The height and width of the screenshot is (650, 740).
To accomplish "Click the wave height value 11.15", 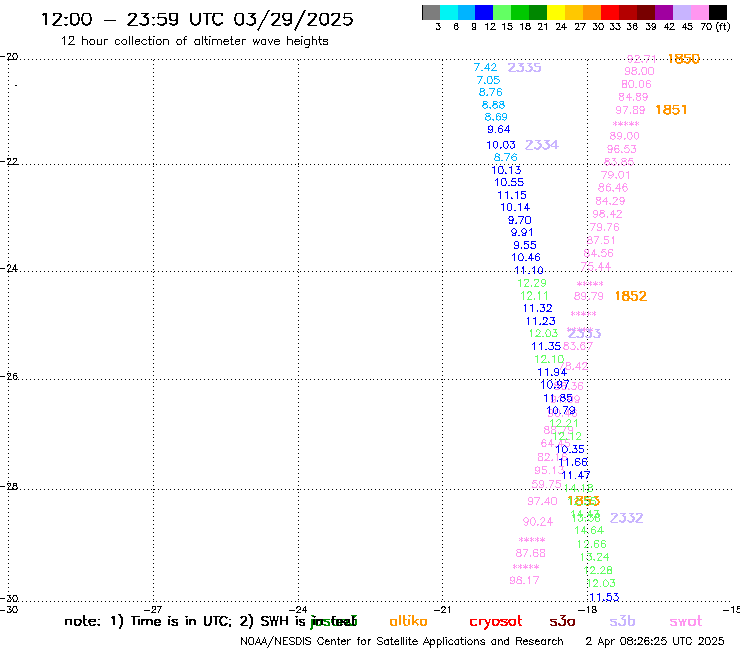I will 512,195.
